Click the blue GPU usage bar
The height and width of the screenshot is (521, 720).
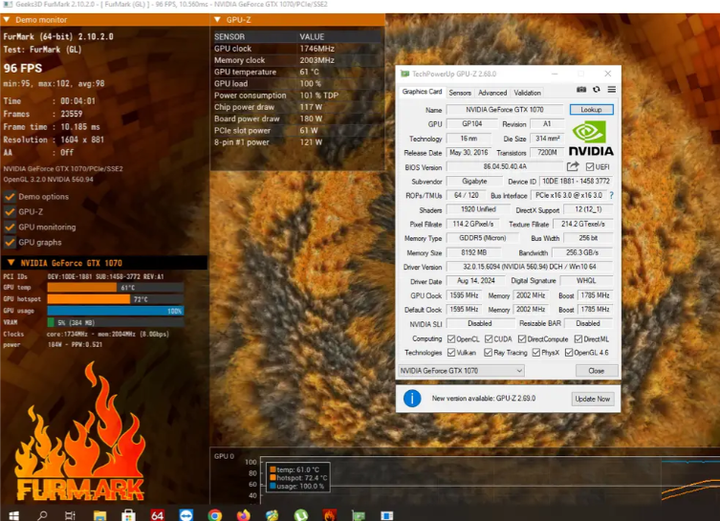pos(116,311)
